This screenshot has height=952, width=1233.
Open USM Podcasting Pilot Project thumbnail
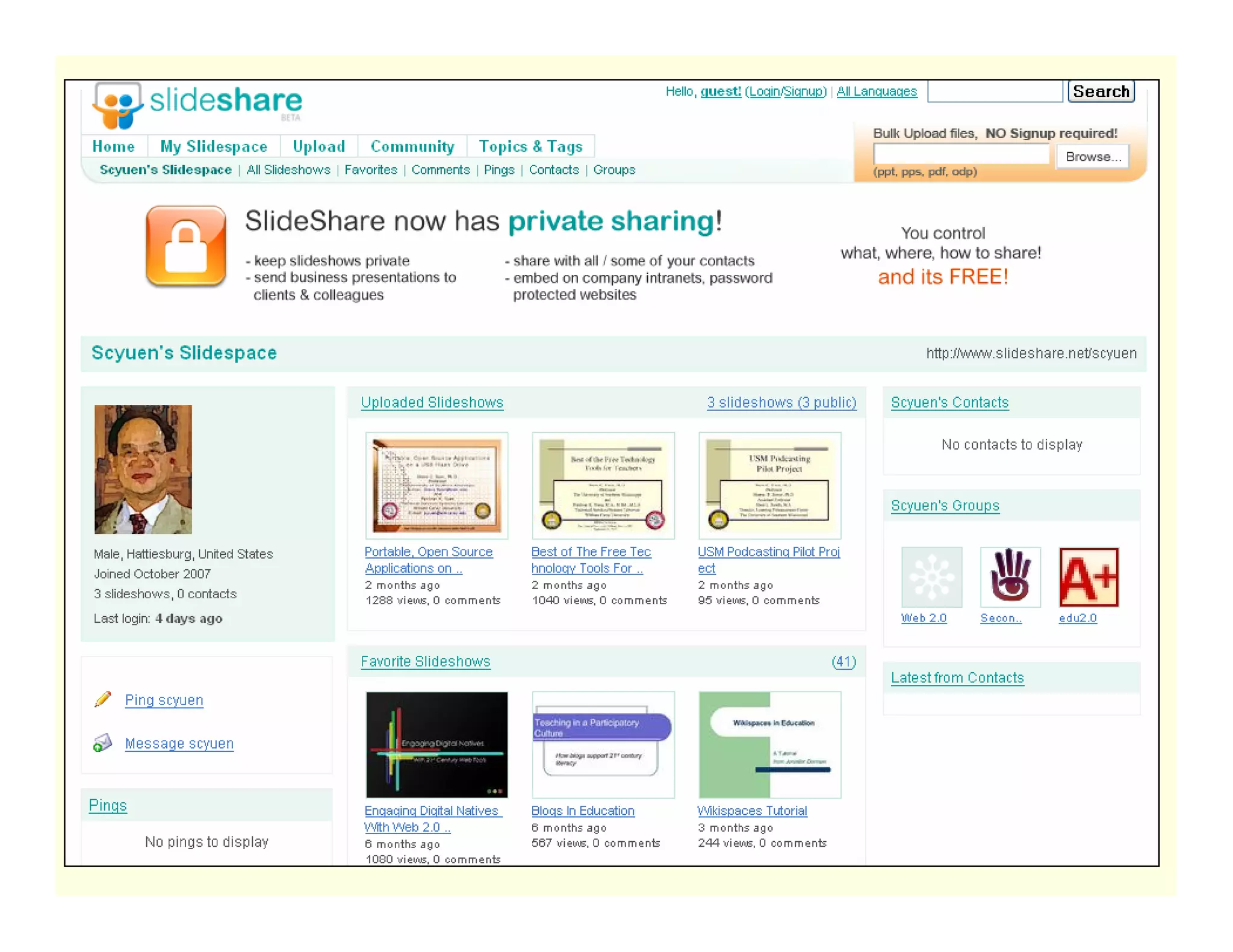(769, 486)
